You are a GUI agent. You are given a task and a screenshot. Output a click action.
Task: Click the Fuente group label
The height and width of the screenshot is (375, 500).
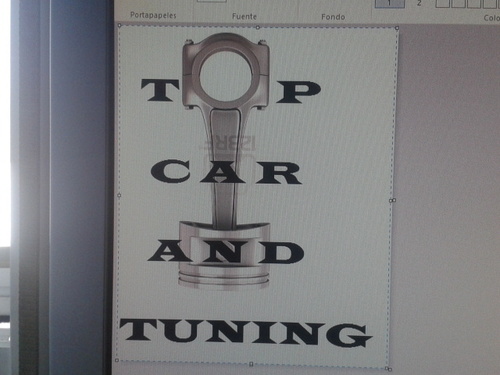tap(244, 16)
